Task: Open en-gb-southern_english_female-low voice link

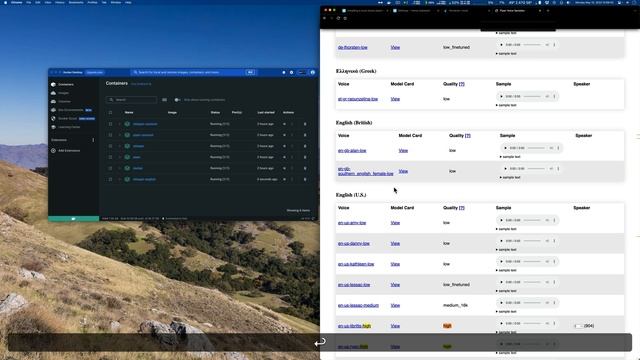Action: pos(366,171)
